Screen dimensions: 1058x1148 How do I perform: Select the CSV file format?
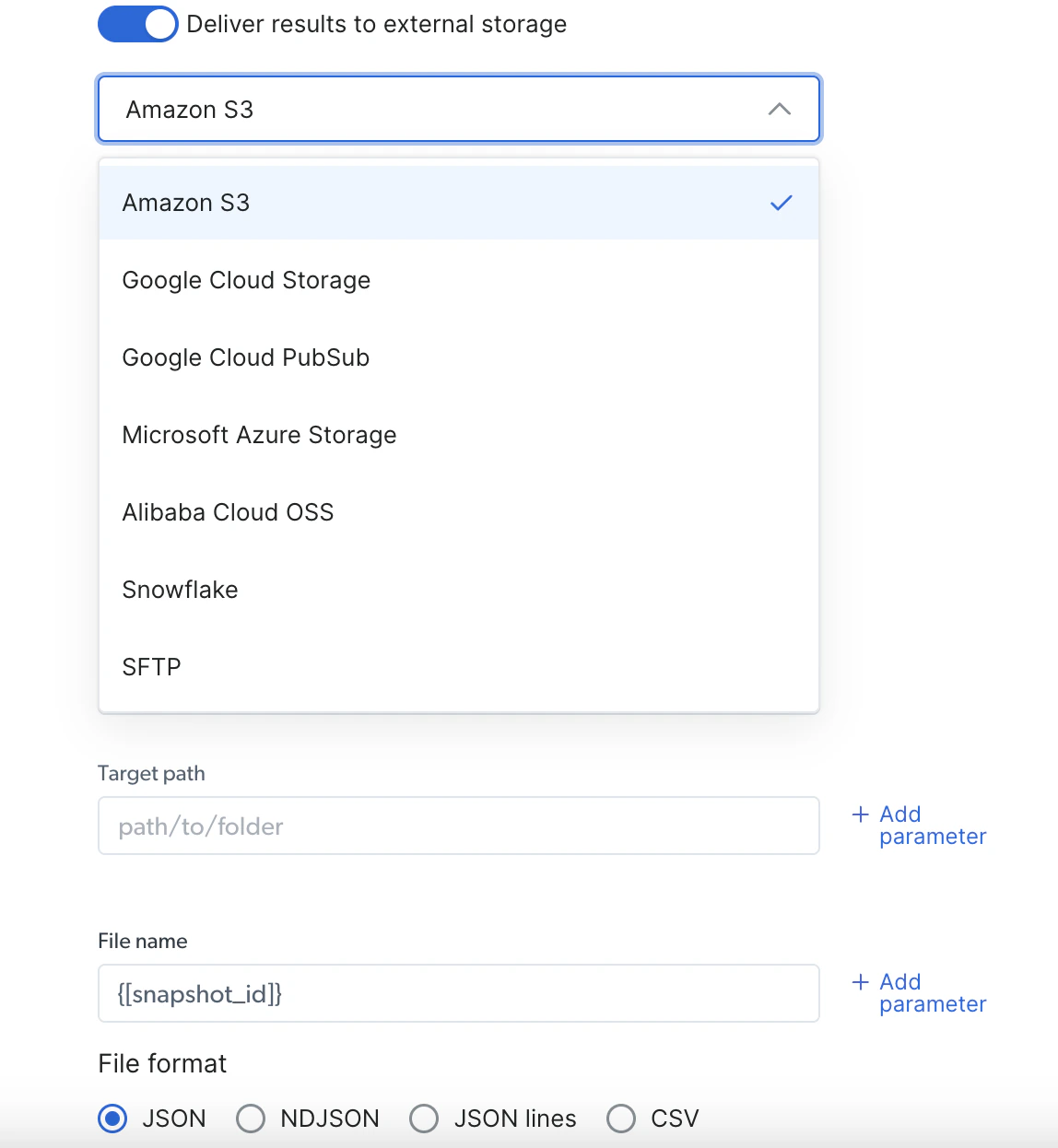[x=620, y=1119]
